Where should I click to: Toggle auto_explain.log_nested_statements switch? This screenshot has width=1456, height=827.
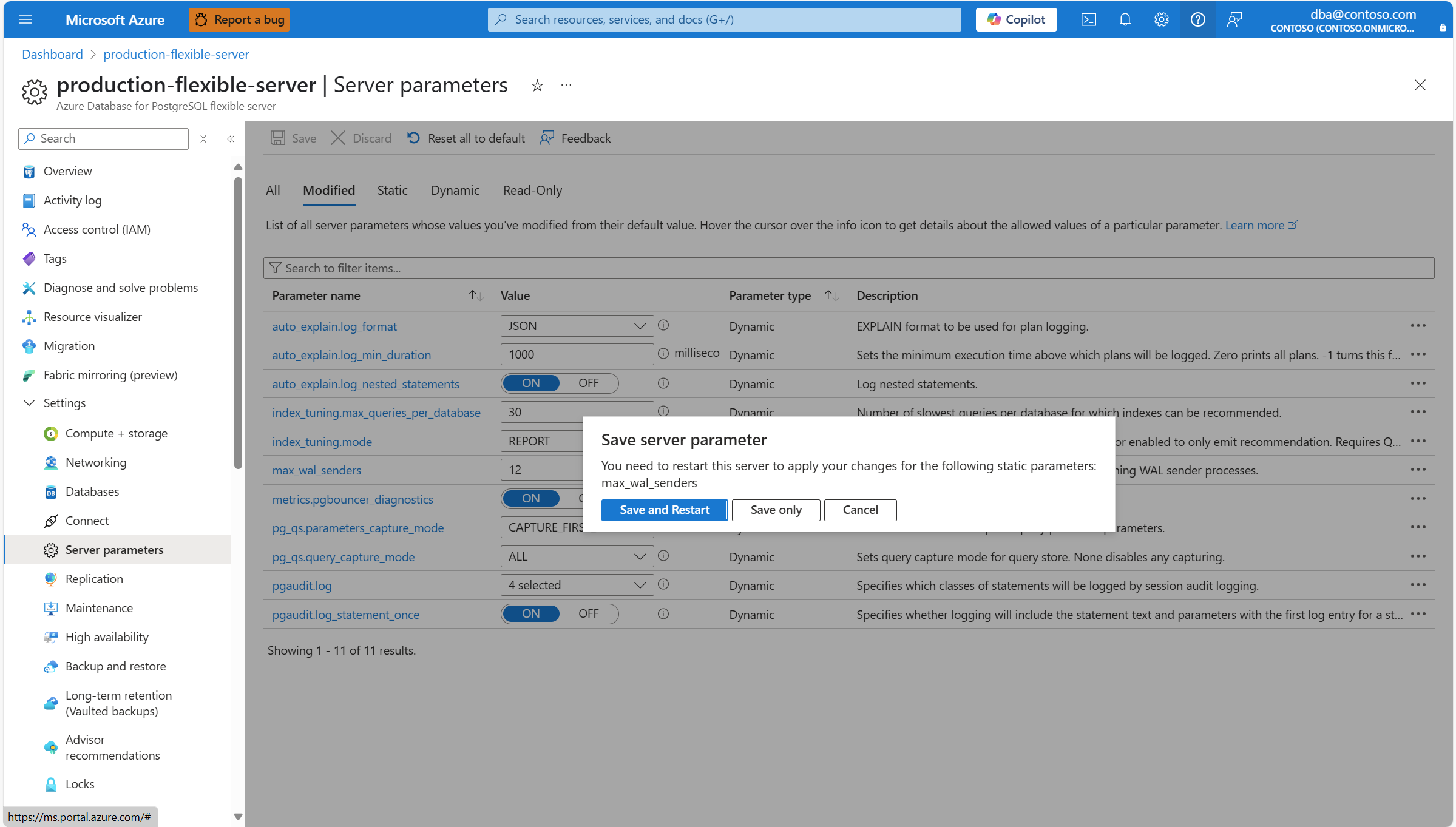[559, 383]
